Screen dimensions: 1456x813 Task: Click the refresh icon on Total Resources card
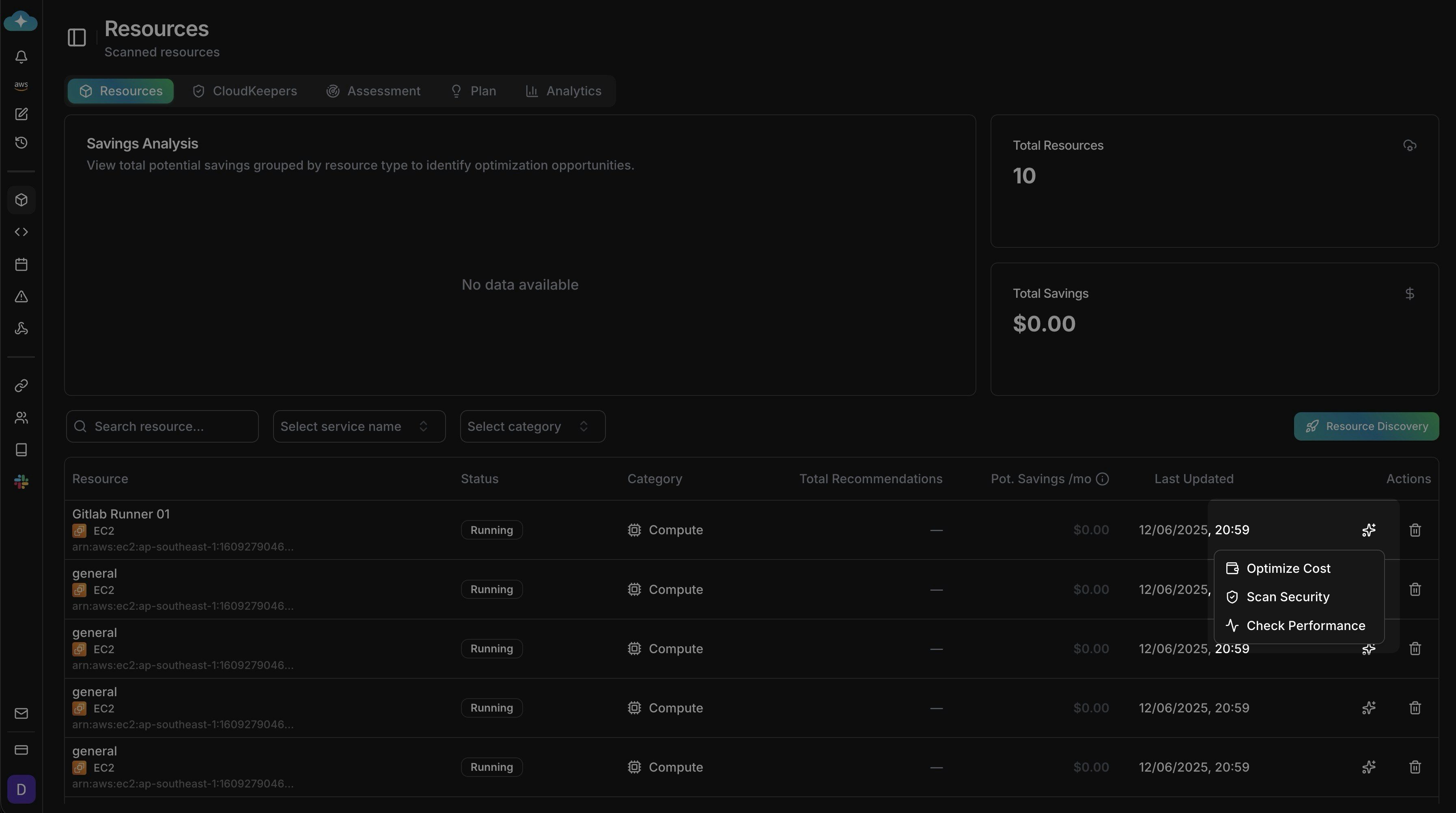click(1409, 145)
